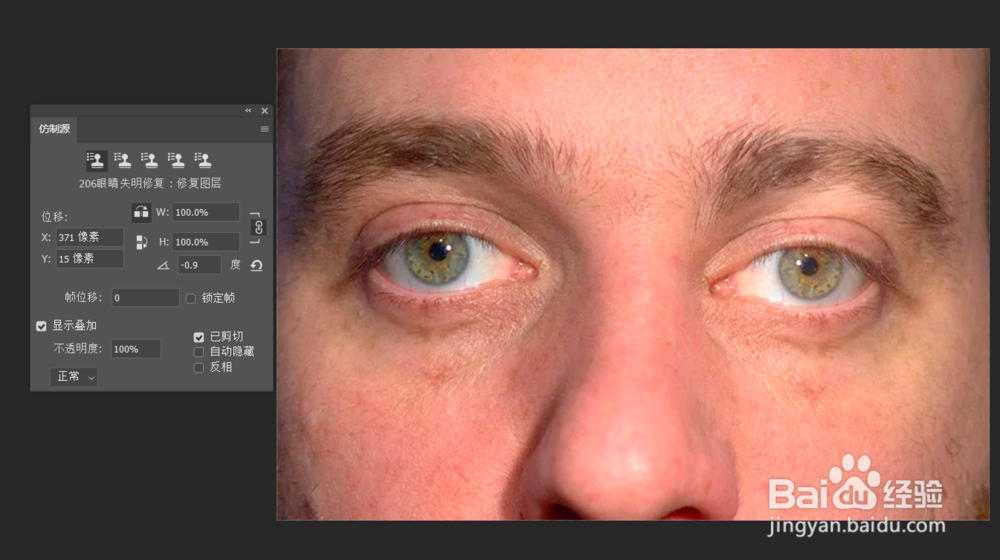The image size is (1000, 560).
Task: Open the 正常 blend mode dropdown
Action: click(x=74, y=377)
